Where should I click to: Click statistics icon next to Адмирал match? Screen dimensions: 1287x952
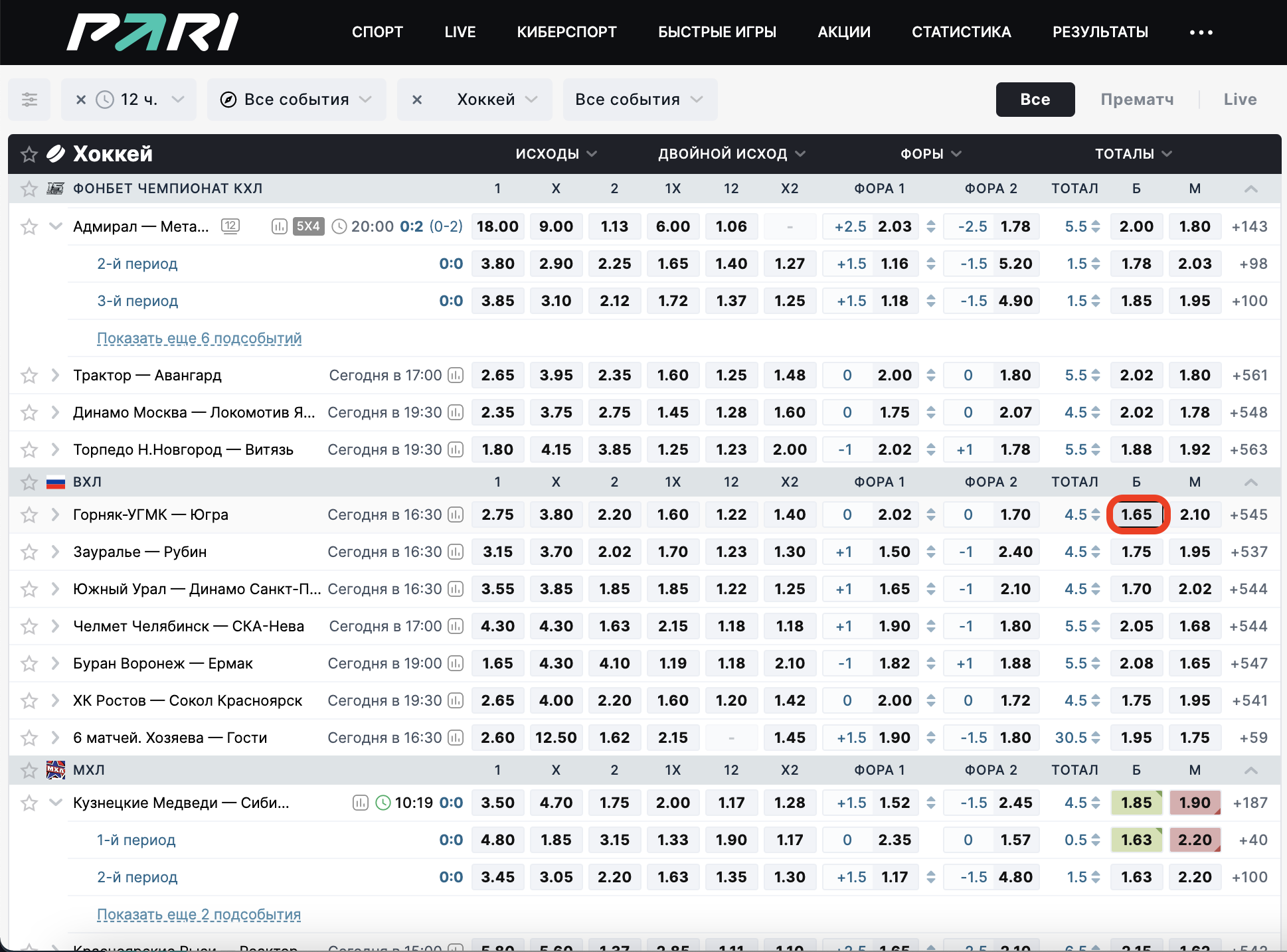click(280, 226)
